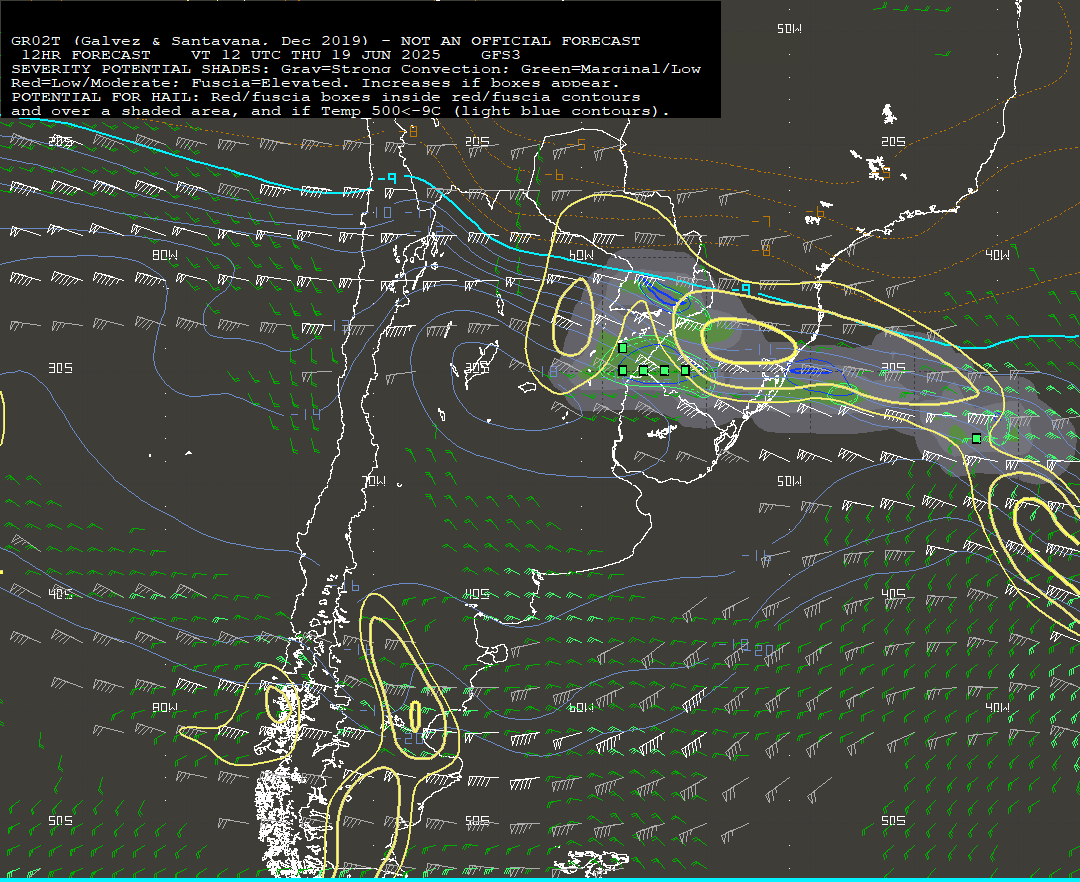This screenshot has height=882, width=1080.
Task: Click the 'GFS3' model label
Action: click(x=501, y=55)
